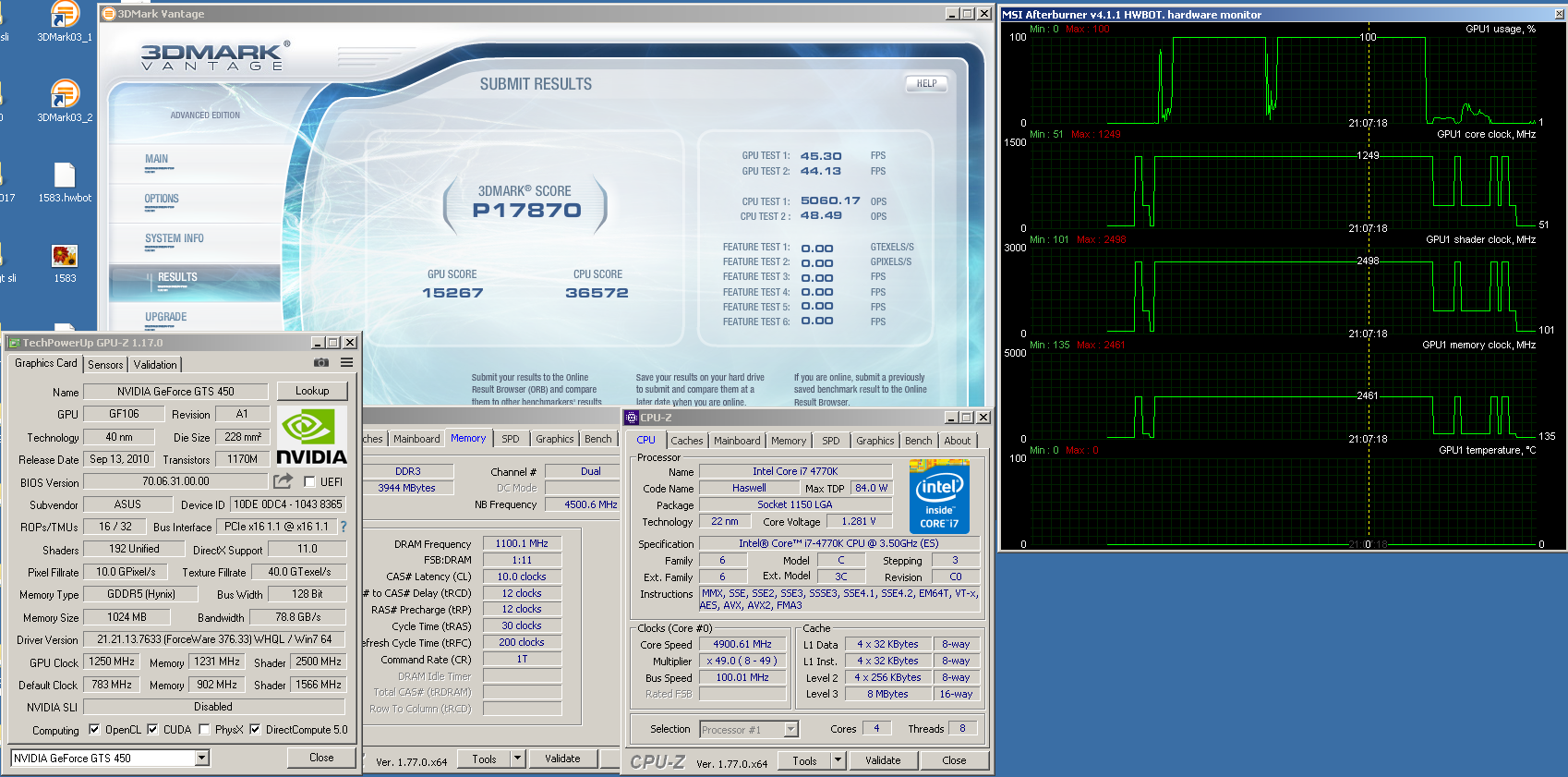Select the SPD tab in back CPU-Z window
1568x777 pixels.
pyautogui.click(x=511, y=439)
